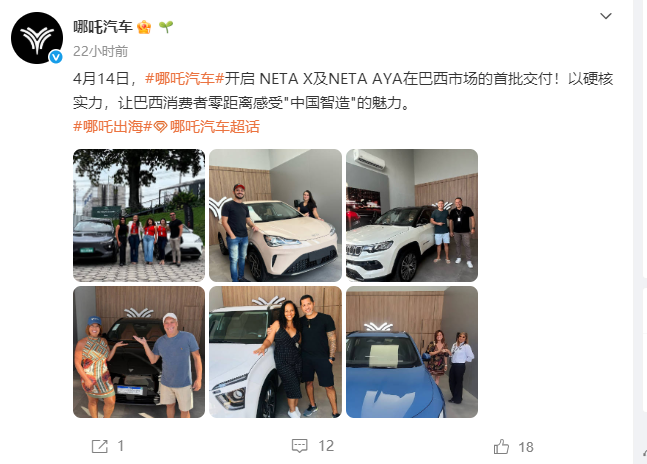Click the blue verified badge on avatar
The image size is (647, 464).
pyautogui.click(x=56, y=57)
